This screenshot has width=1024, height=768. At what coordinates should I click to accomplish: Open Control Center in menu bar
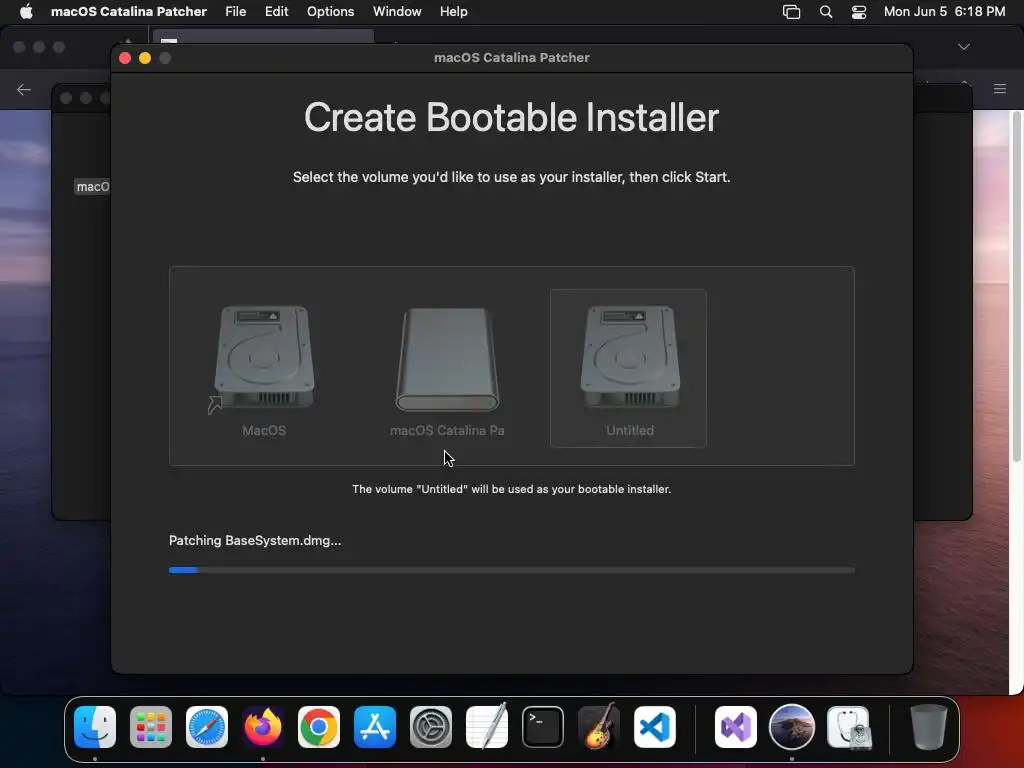(x=859, y=12)
